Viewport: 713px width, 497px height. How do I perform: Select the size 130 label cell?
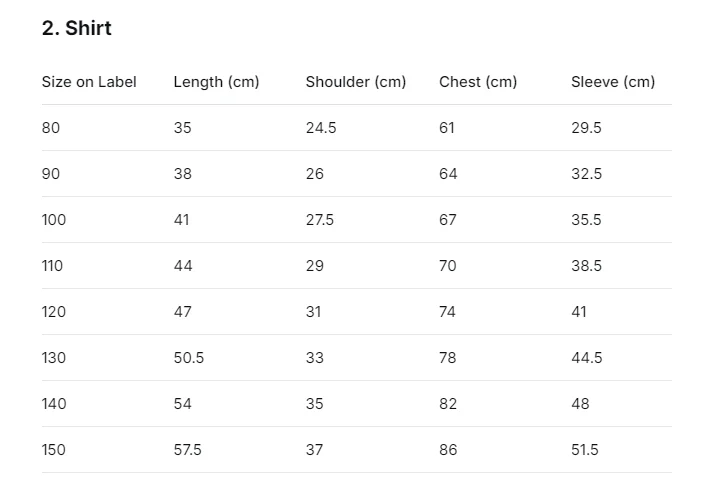pos(54,357)
